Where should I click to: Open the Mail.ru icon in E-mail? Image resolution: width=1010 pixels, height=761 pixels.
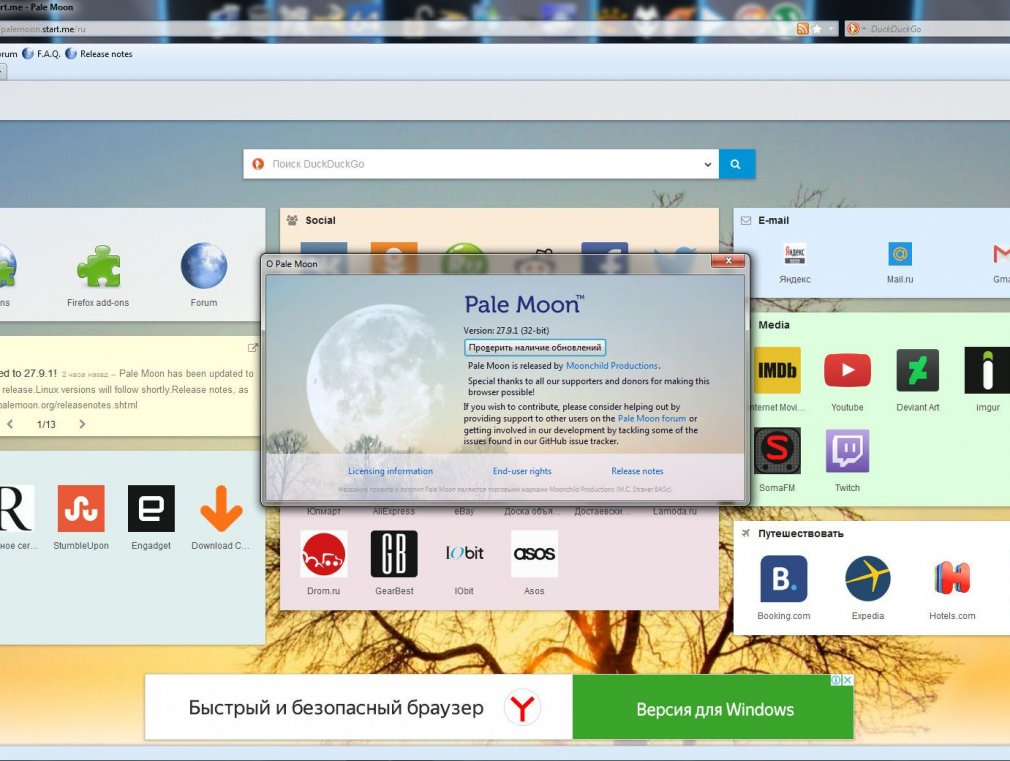click(900, 254)
